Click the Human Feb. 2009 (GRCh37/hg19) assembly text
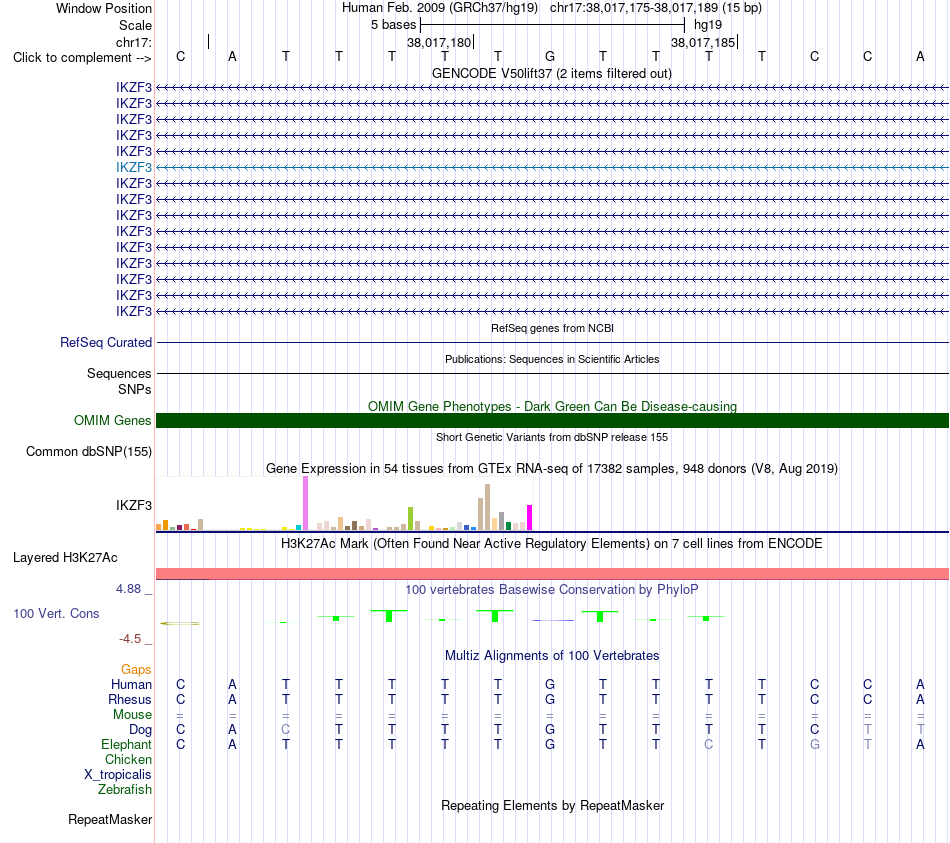This screenshot has height=843, width=950. tap(440, 8)
